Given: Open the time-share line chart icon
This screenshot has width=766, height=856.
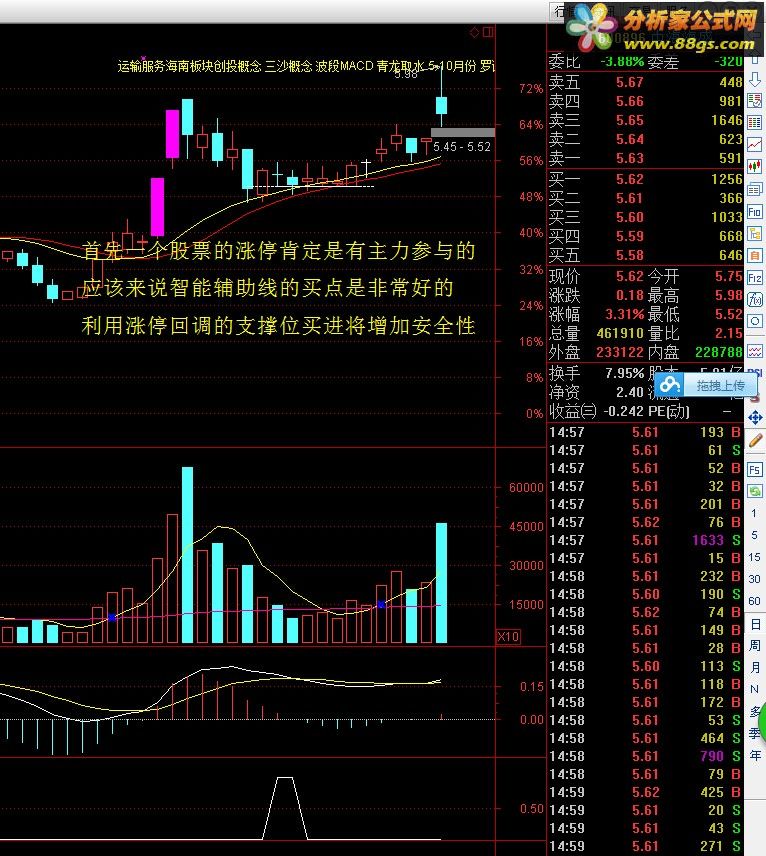Looking at the screenshot, I should click(755, 145).
